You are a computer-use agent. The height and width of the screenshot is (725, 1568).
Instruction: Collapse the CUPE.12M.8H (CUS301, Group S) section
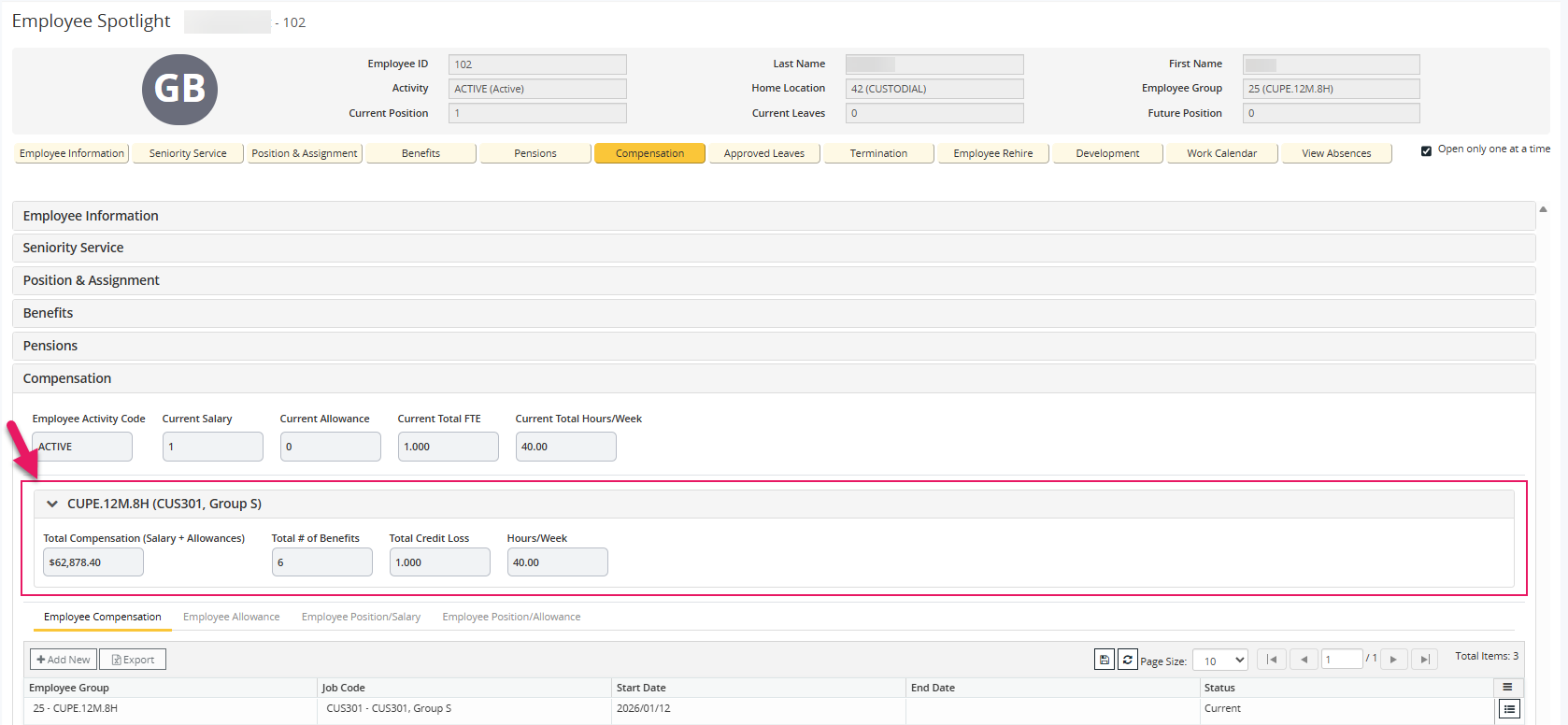tap(52, 504)
